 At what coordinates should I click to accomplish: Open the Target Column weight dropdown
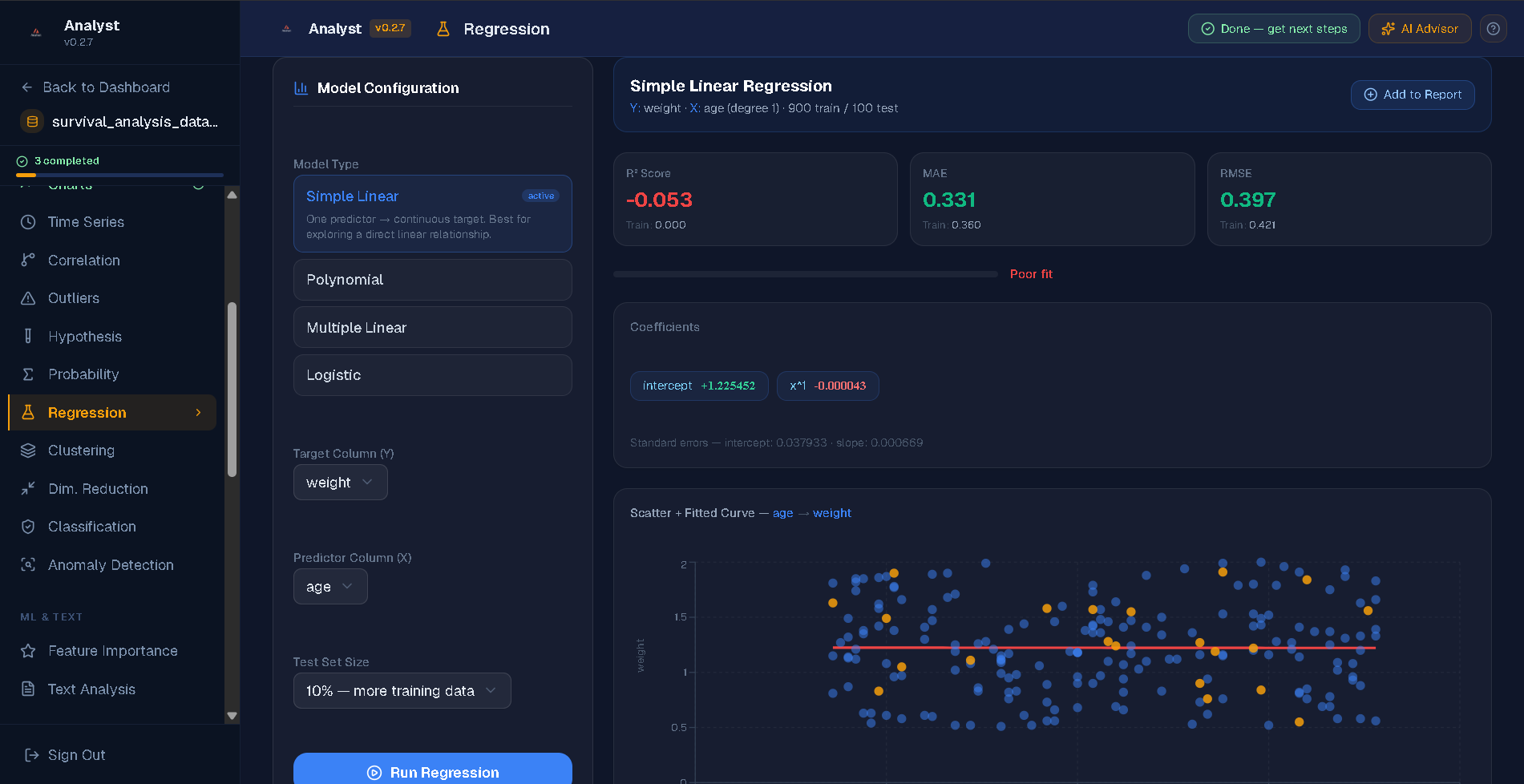[341, 483]
